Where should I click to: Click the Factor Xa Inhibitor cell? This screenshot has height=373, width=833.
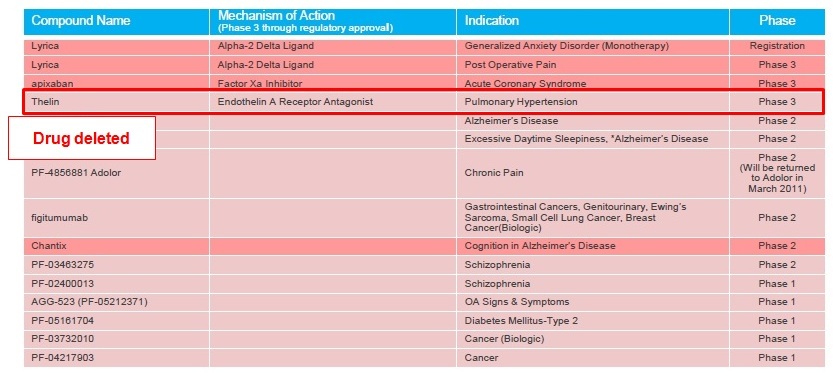click(333, 83)
